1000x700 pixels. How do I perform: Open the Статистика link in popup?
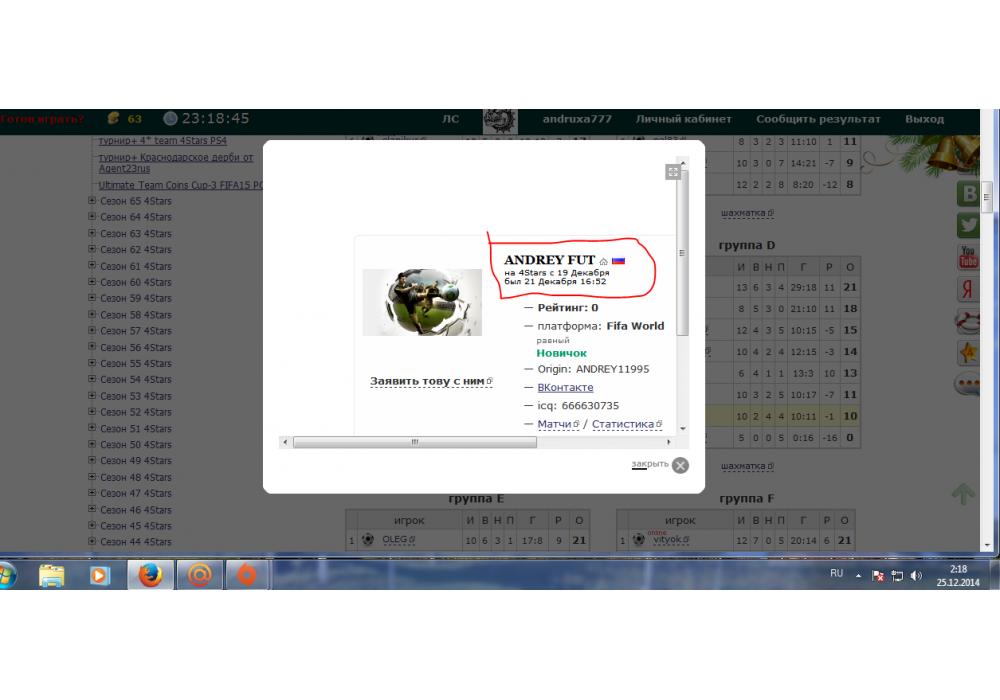(x=626, y=424)
